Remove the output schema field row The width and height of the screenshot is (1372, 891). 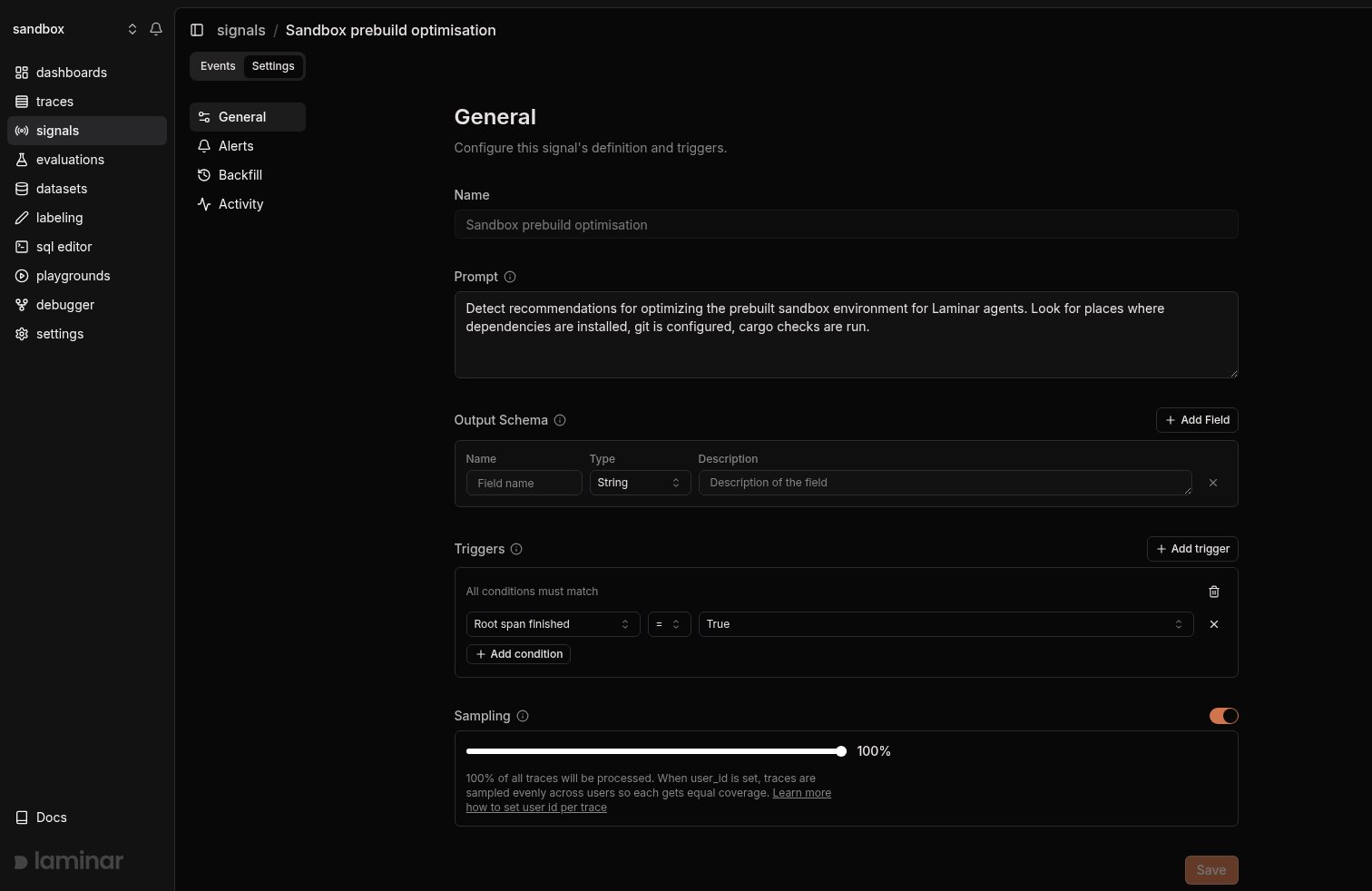pyautogui.click(x=1213, y=483)
